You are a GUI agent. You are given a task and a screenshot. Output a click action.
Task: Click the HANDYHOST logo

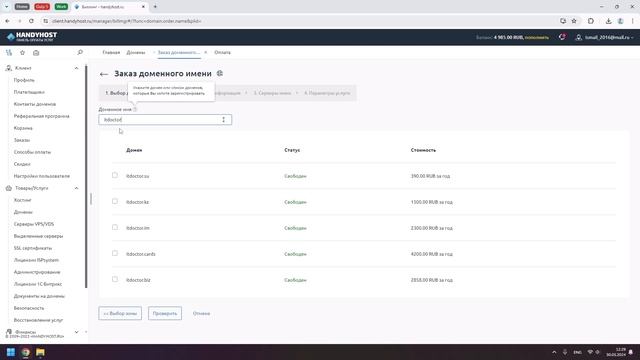click(32, 37)
